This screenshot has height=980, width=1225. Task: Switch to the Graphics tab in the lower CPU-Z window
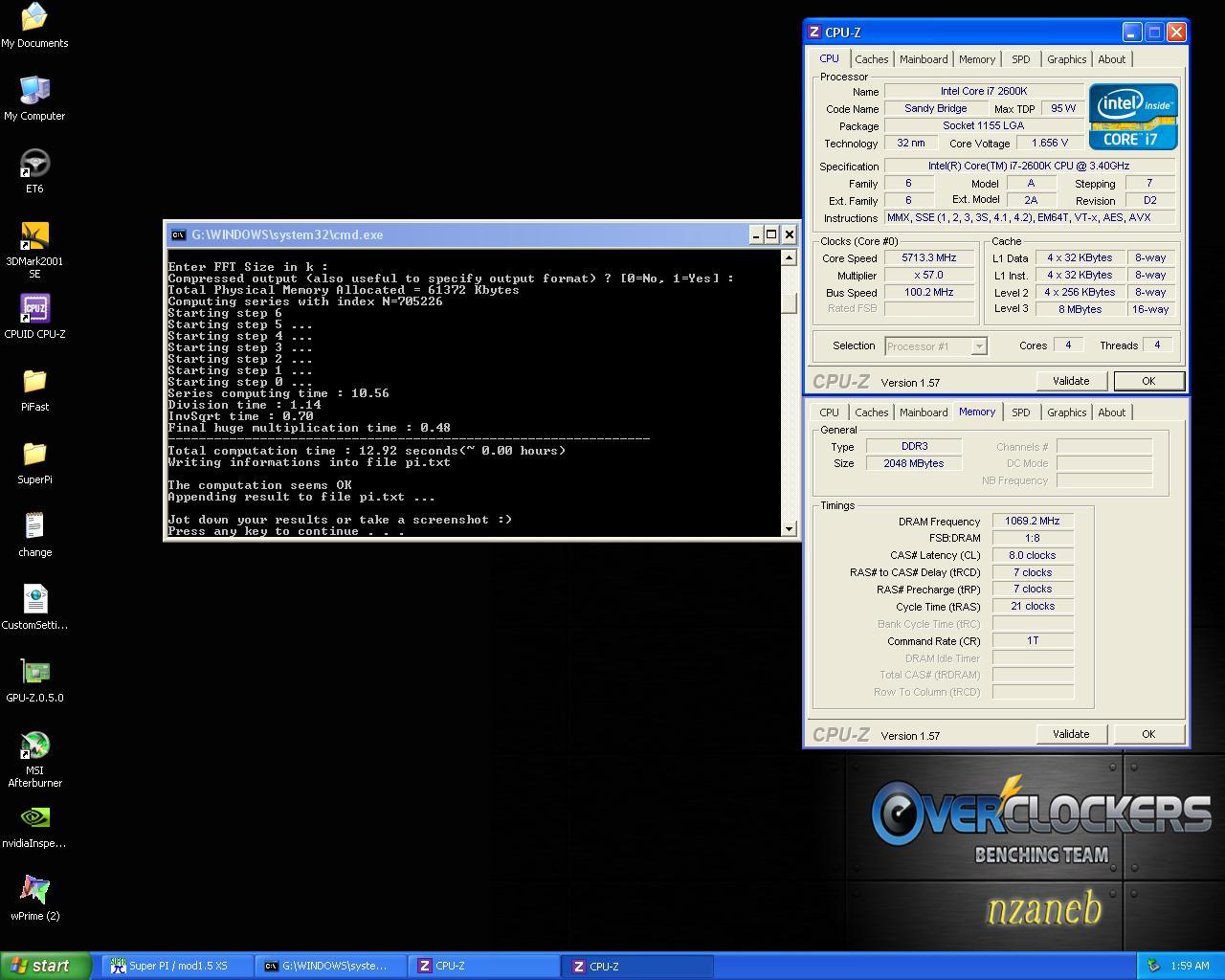[x=1066, y=412]
